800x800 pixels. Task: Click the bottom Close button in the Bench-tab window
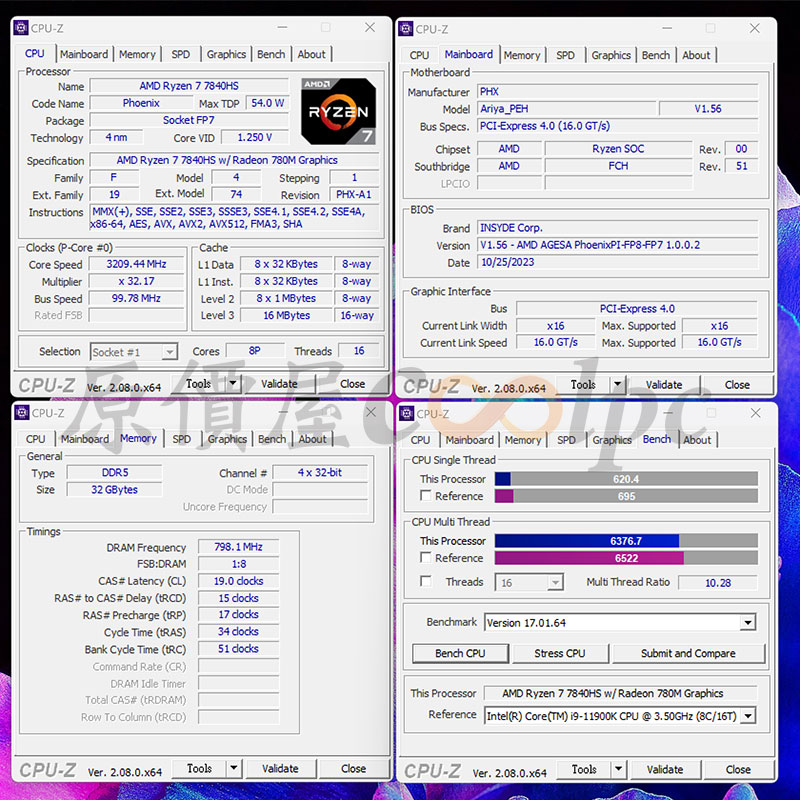738,769
